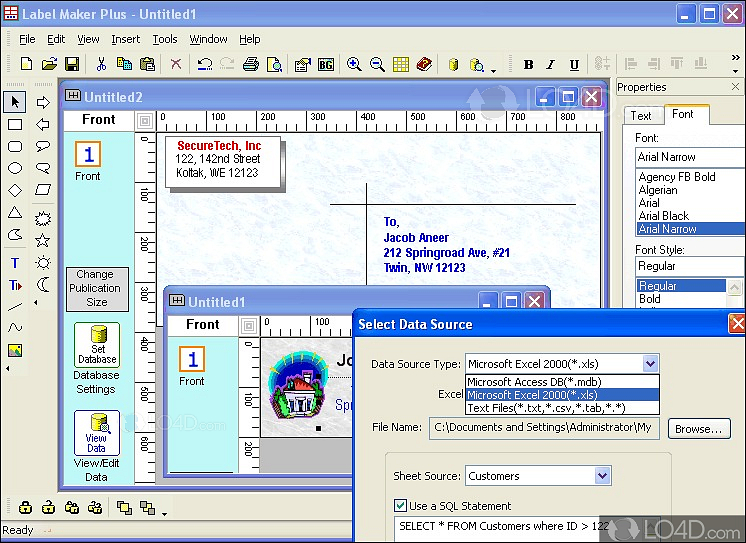Select the star shape tool

[43, 240]
